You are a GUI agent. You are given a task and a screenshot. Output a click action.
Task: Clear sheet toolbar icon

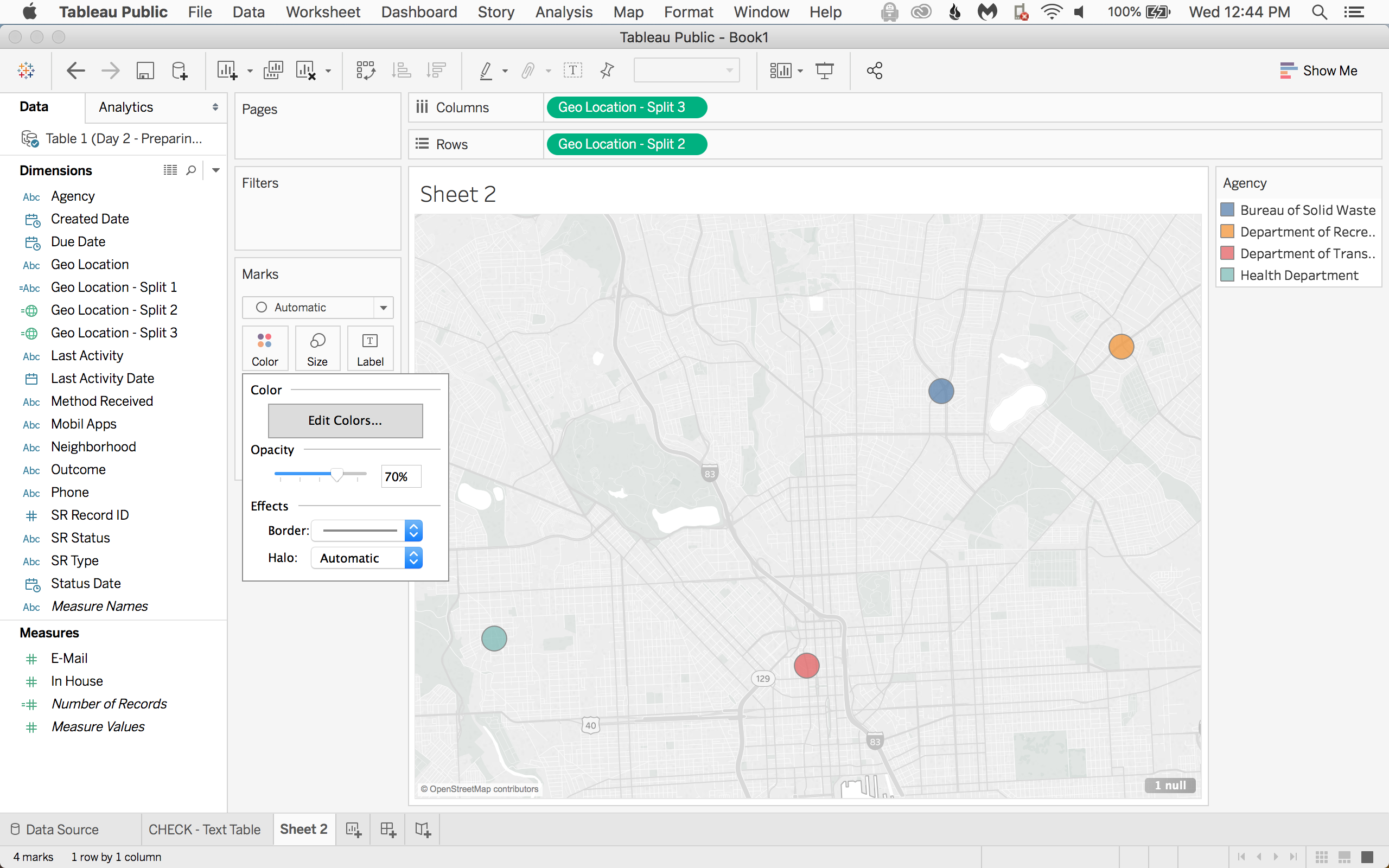[x=306, y=71]
